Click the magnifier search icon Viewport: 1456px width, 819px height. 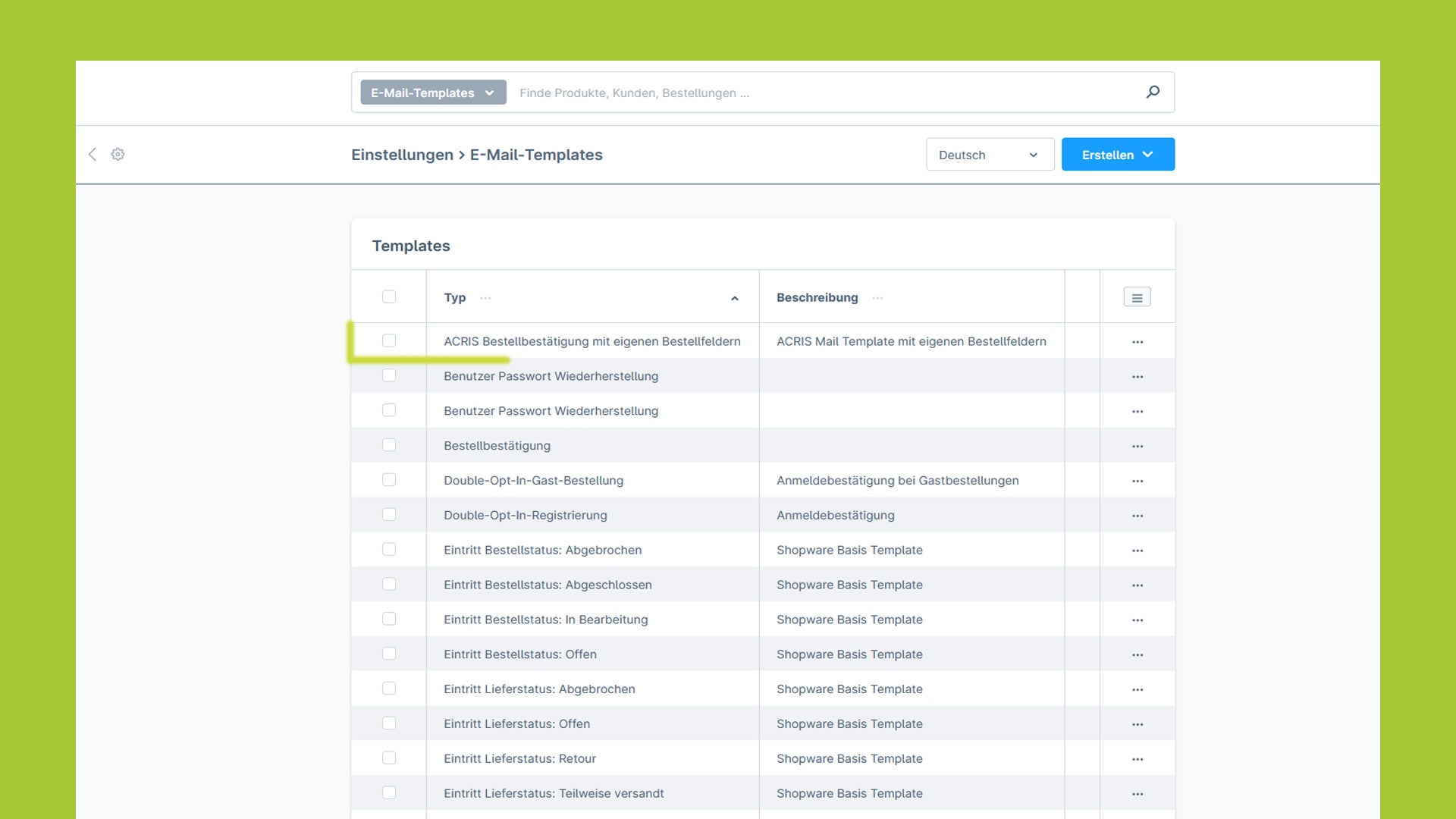pos(1153,92)
